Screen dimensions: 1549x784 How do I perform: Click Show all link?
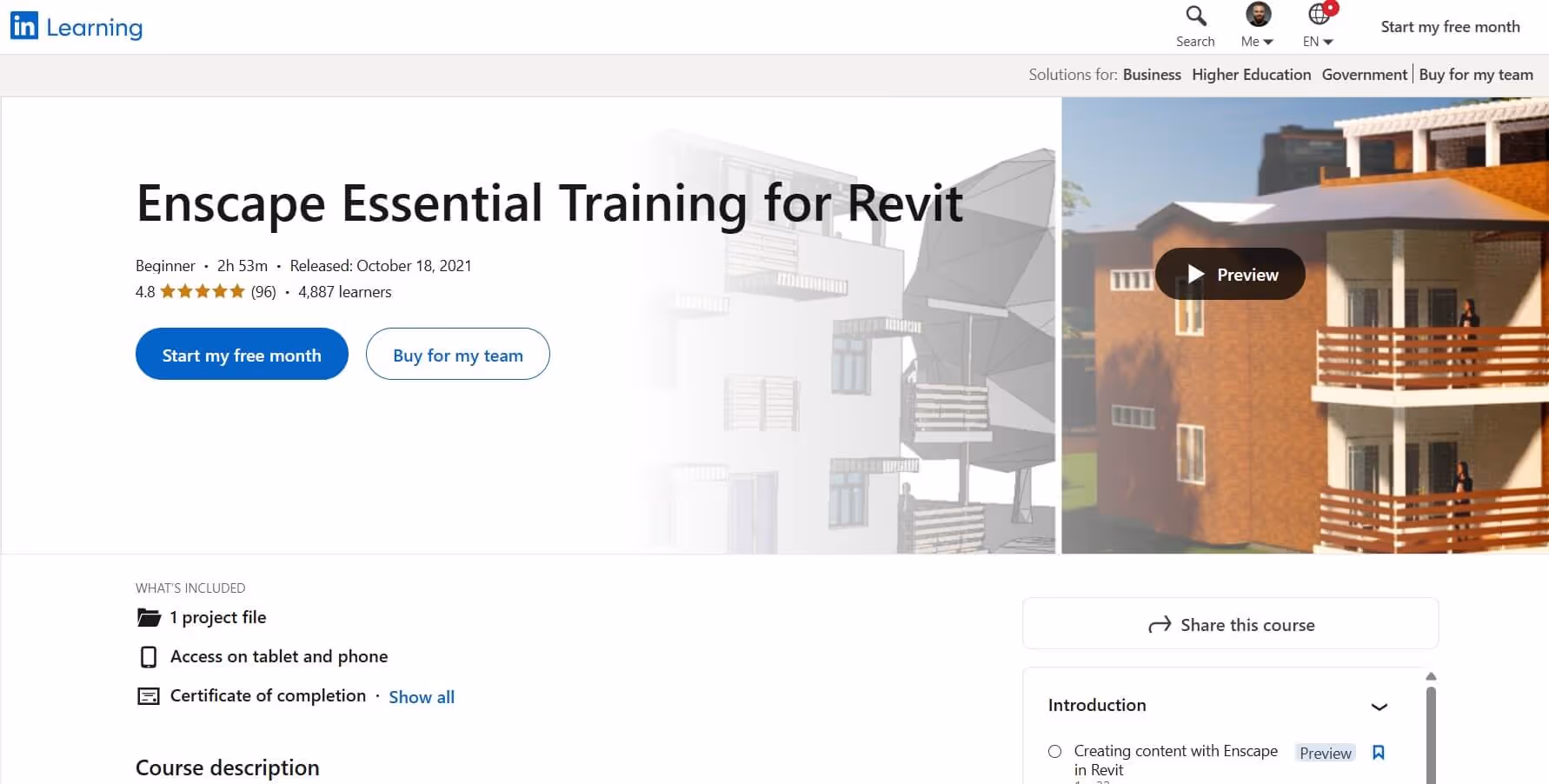point(422,697)
